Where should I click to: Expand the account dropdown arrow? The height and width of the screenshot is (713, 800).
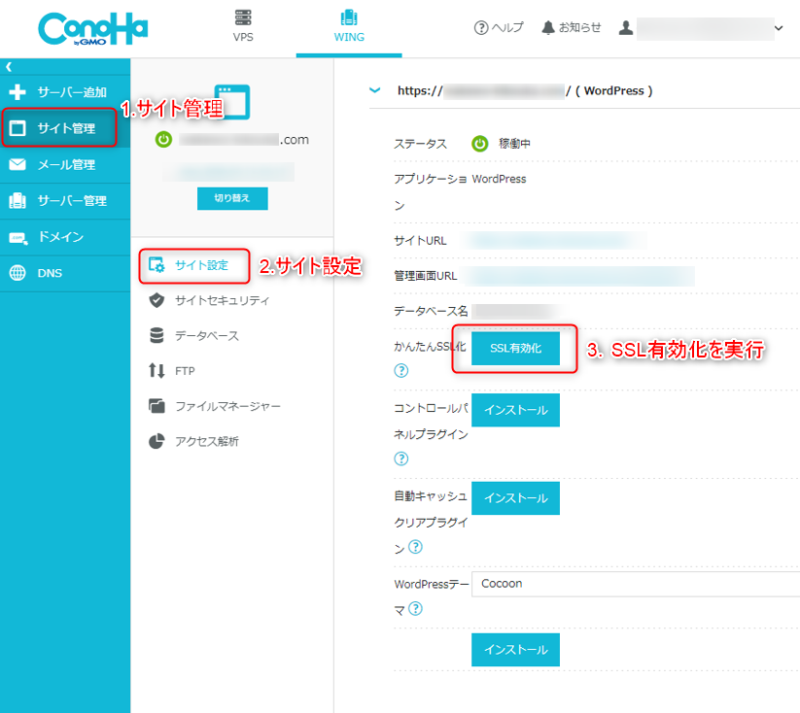click(778, 28)
